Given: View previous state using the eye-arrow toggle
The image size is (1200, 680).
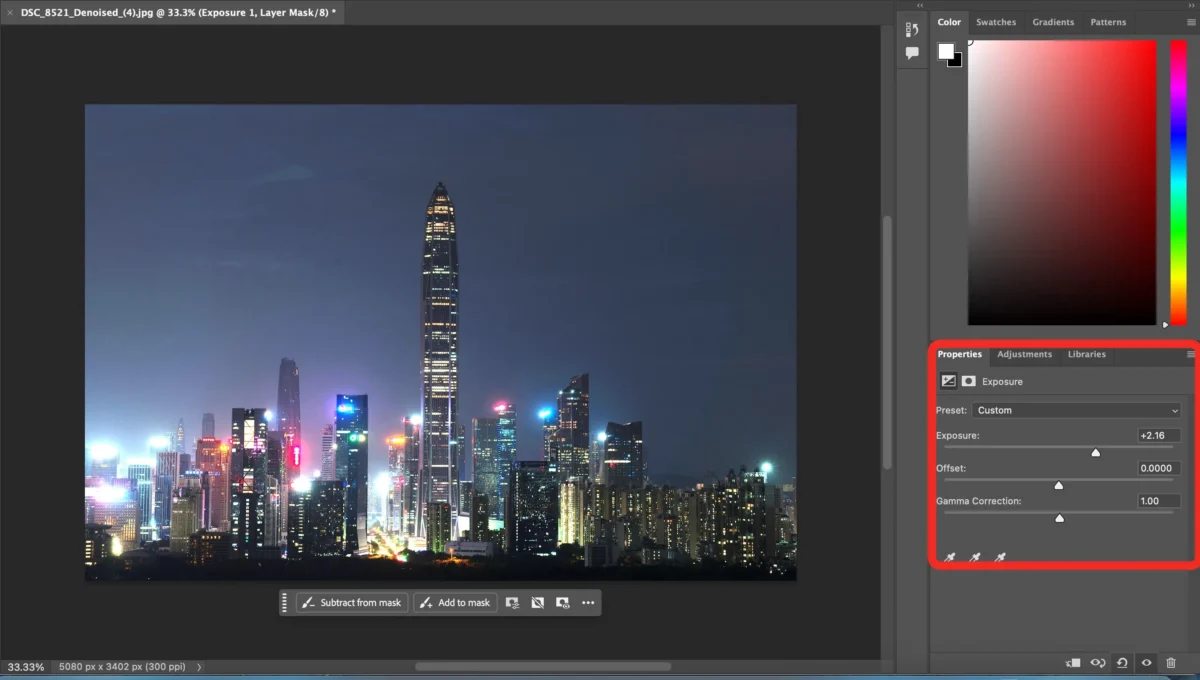Looking at the screenshot, I should (x=1097, y=663).
